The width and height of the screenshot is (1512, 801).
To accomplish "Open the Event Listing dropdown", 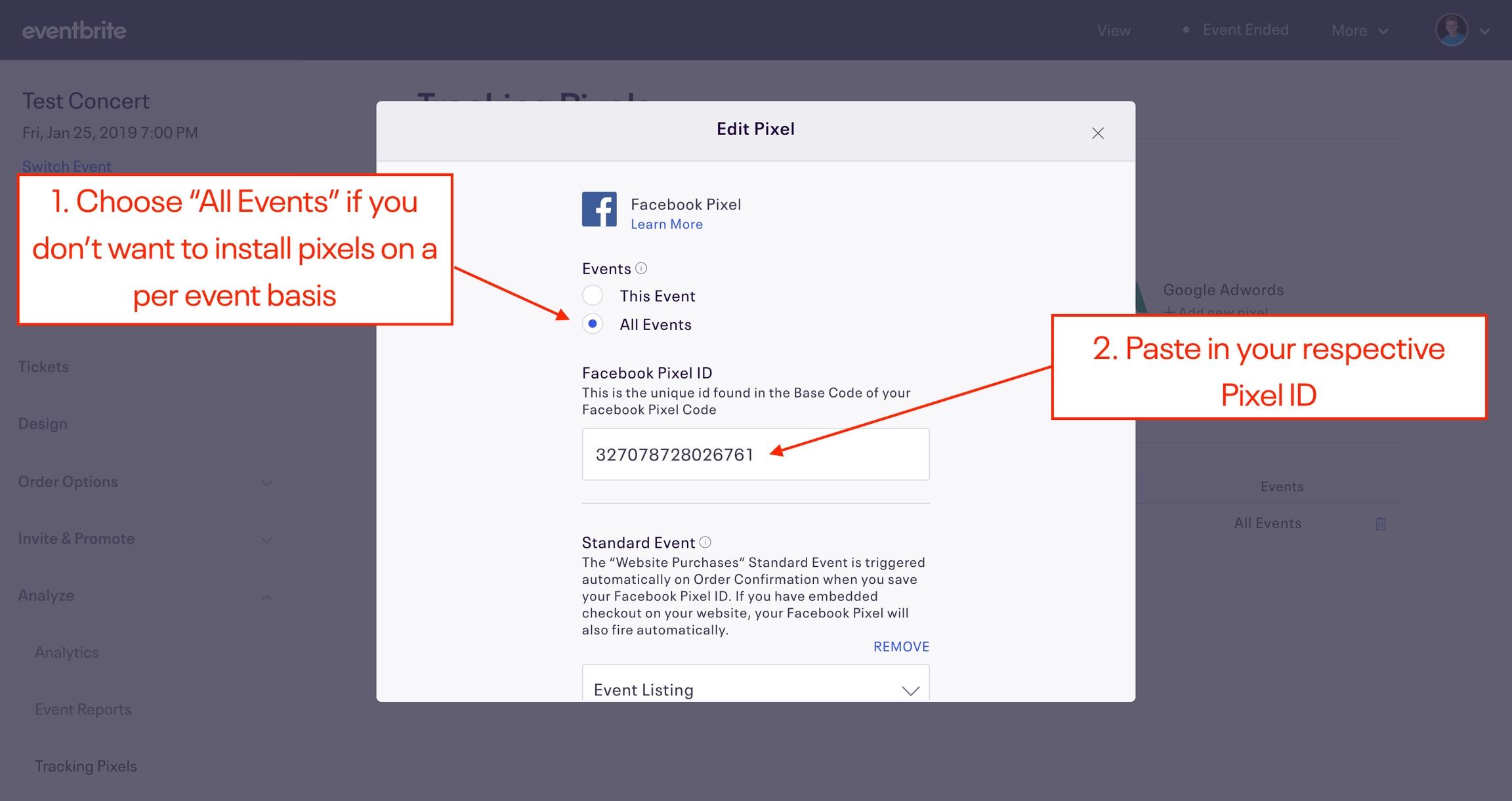I will (755, 684).
